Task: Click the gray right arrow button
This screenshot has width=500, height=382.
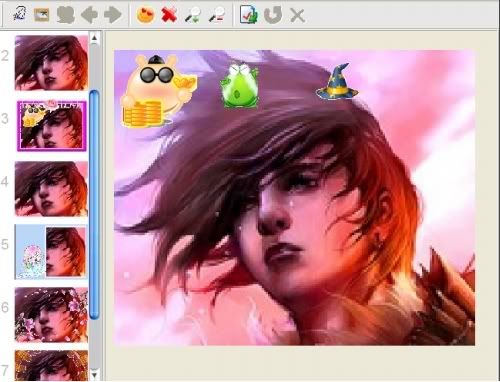Action: tap(112, 15)
